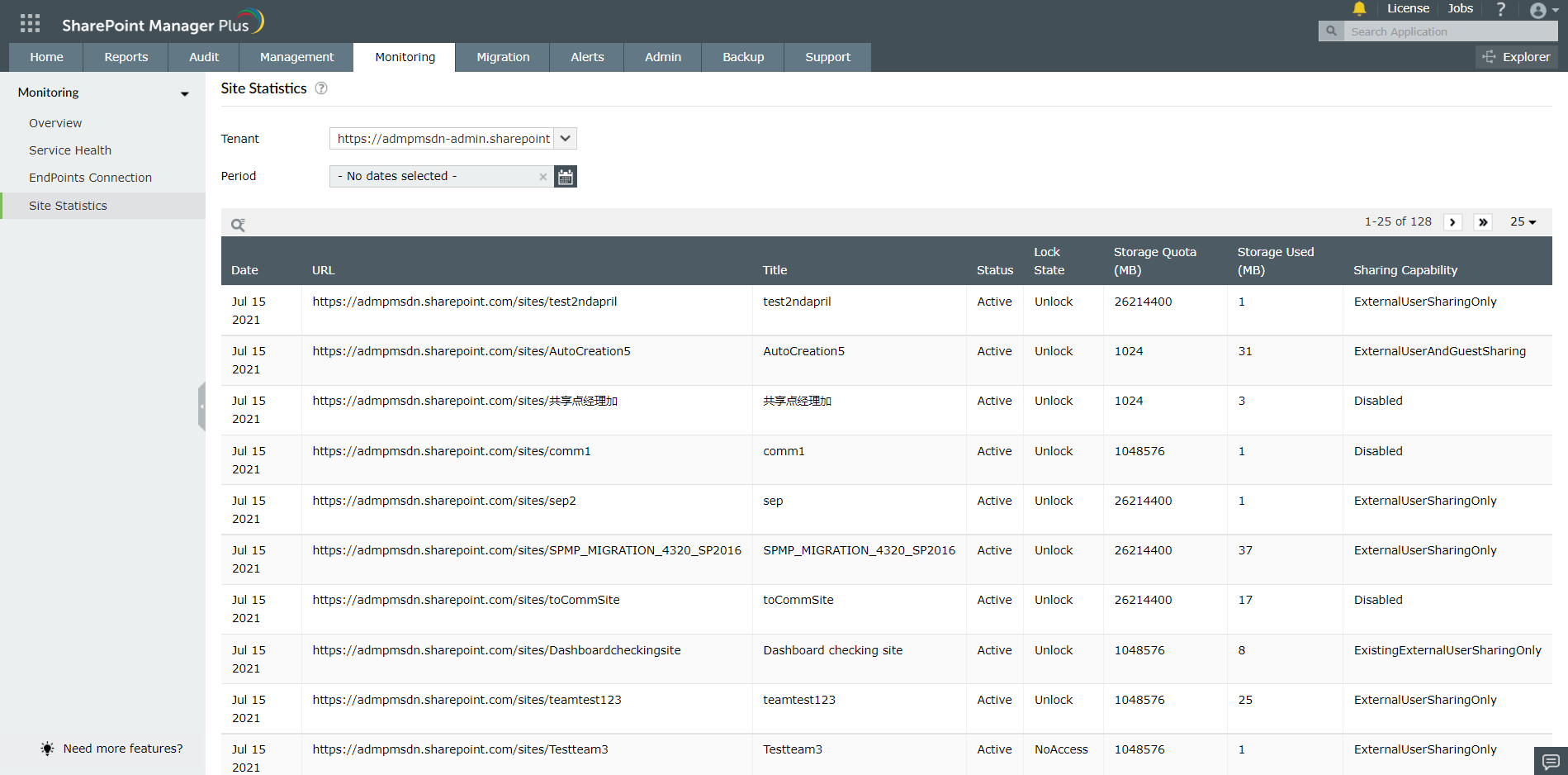Click the License link
Screen dimensions: 1568x775
pos(1408,8)
